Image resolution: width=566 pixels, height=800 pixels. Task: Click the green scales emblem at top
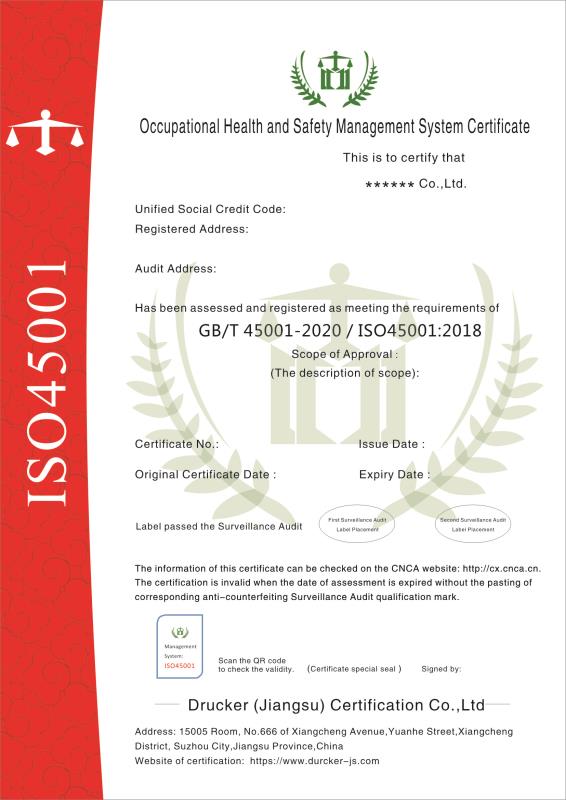pyautogui.click(x=335, y=78)
